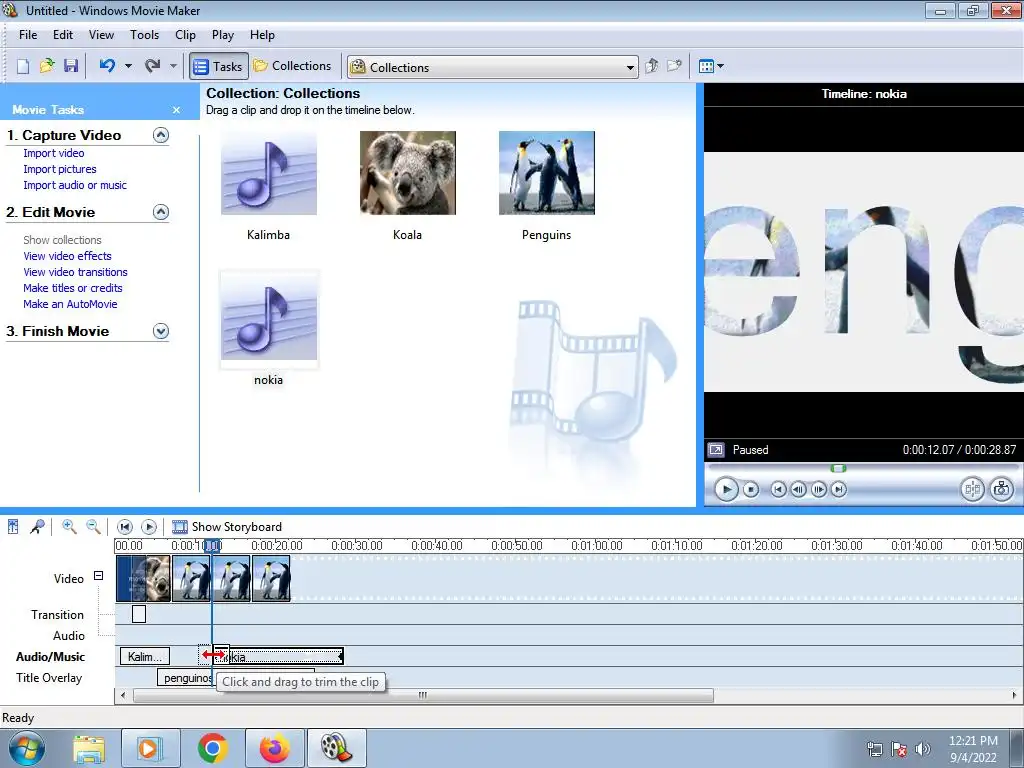Click View video effects link

click(x=67, y=256)
